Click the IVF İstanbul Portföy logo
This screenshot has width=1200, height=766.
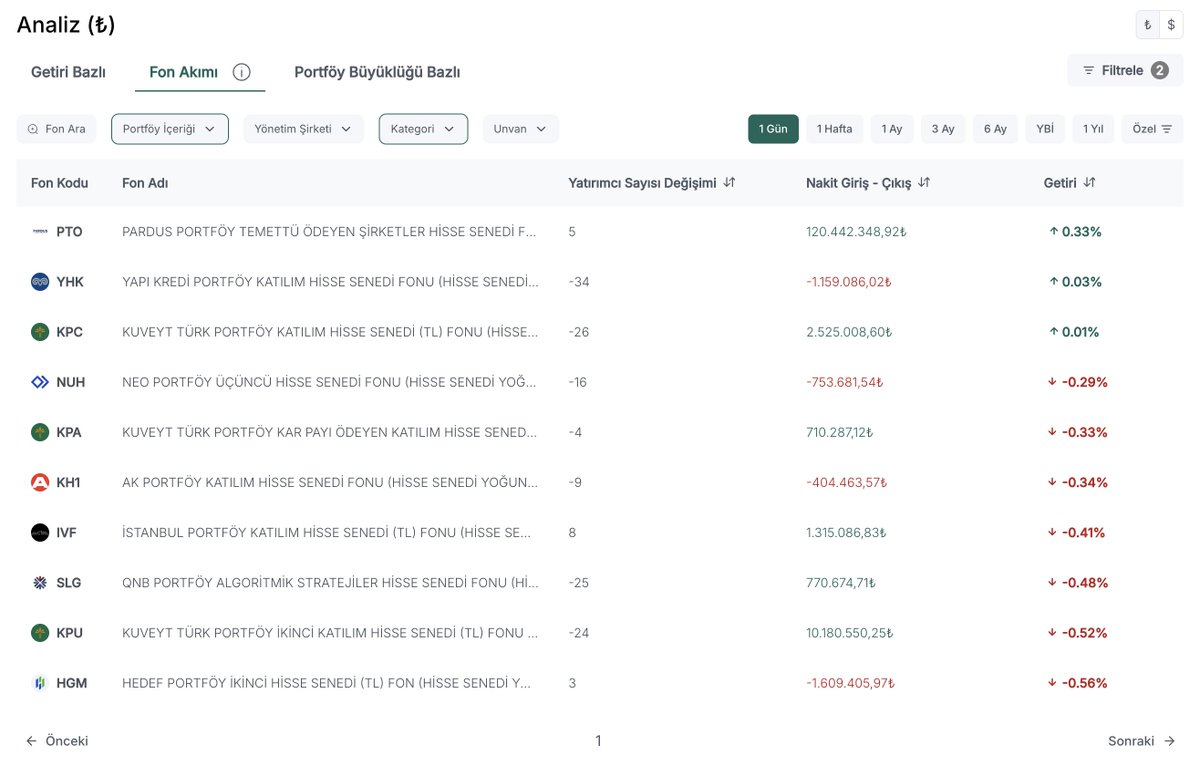pos(40,532)
